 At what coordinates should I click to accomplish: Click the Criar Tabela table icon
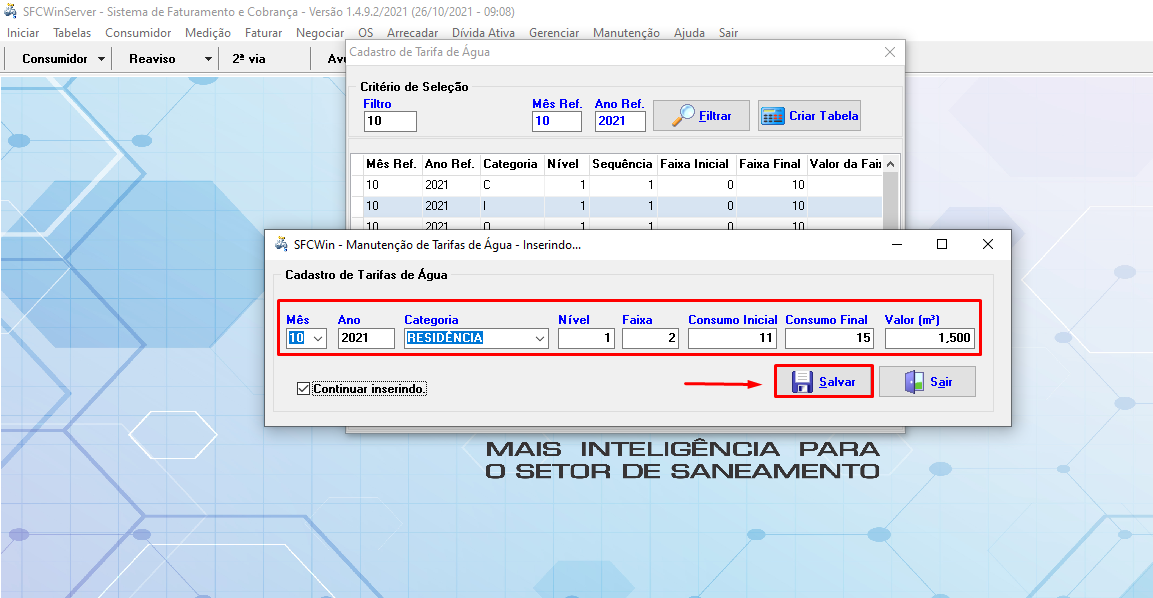pos(775,115)
